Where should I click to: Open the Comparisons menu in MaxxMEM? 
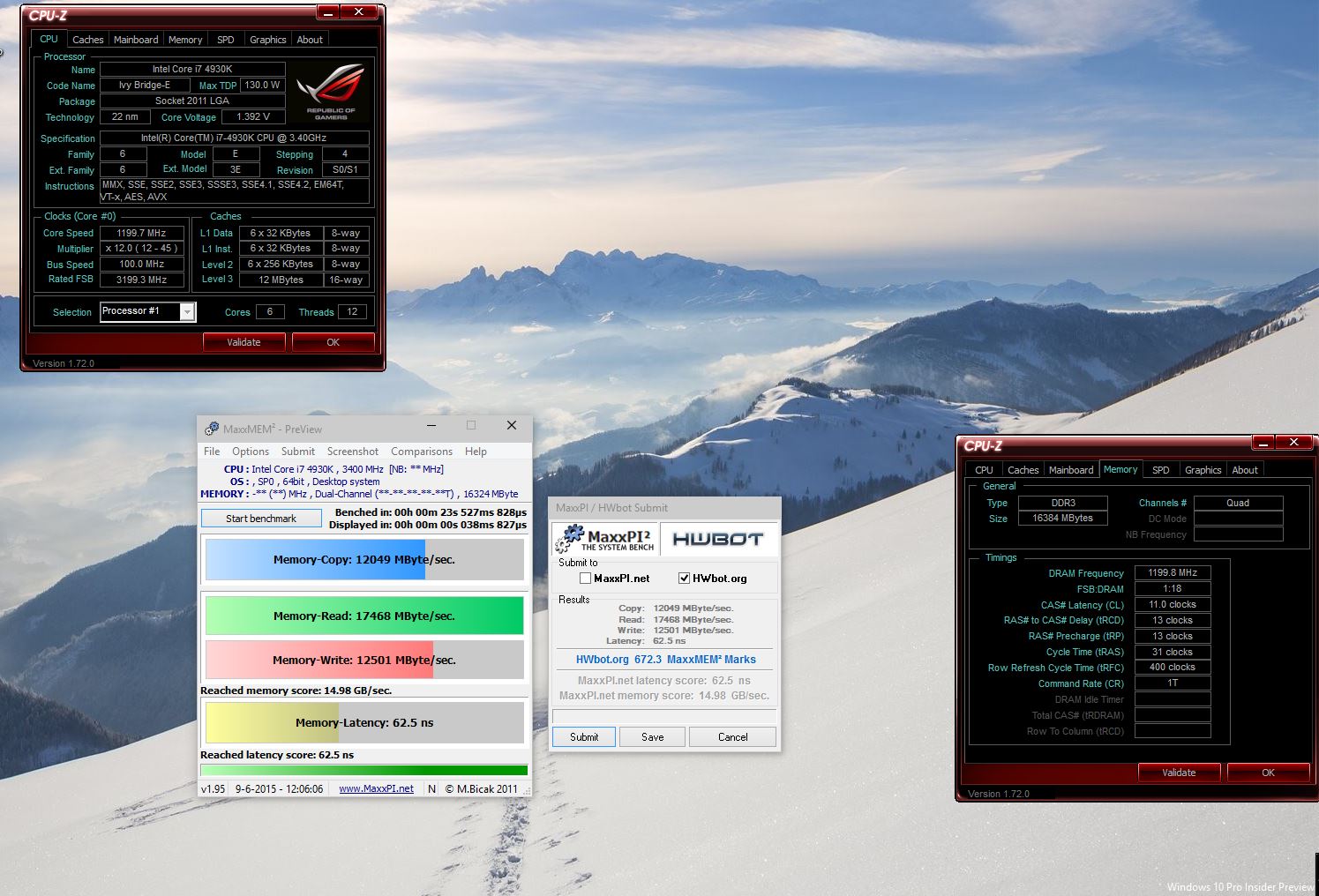point(422,452)
